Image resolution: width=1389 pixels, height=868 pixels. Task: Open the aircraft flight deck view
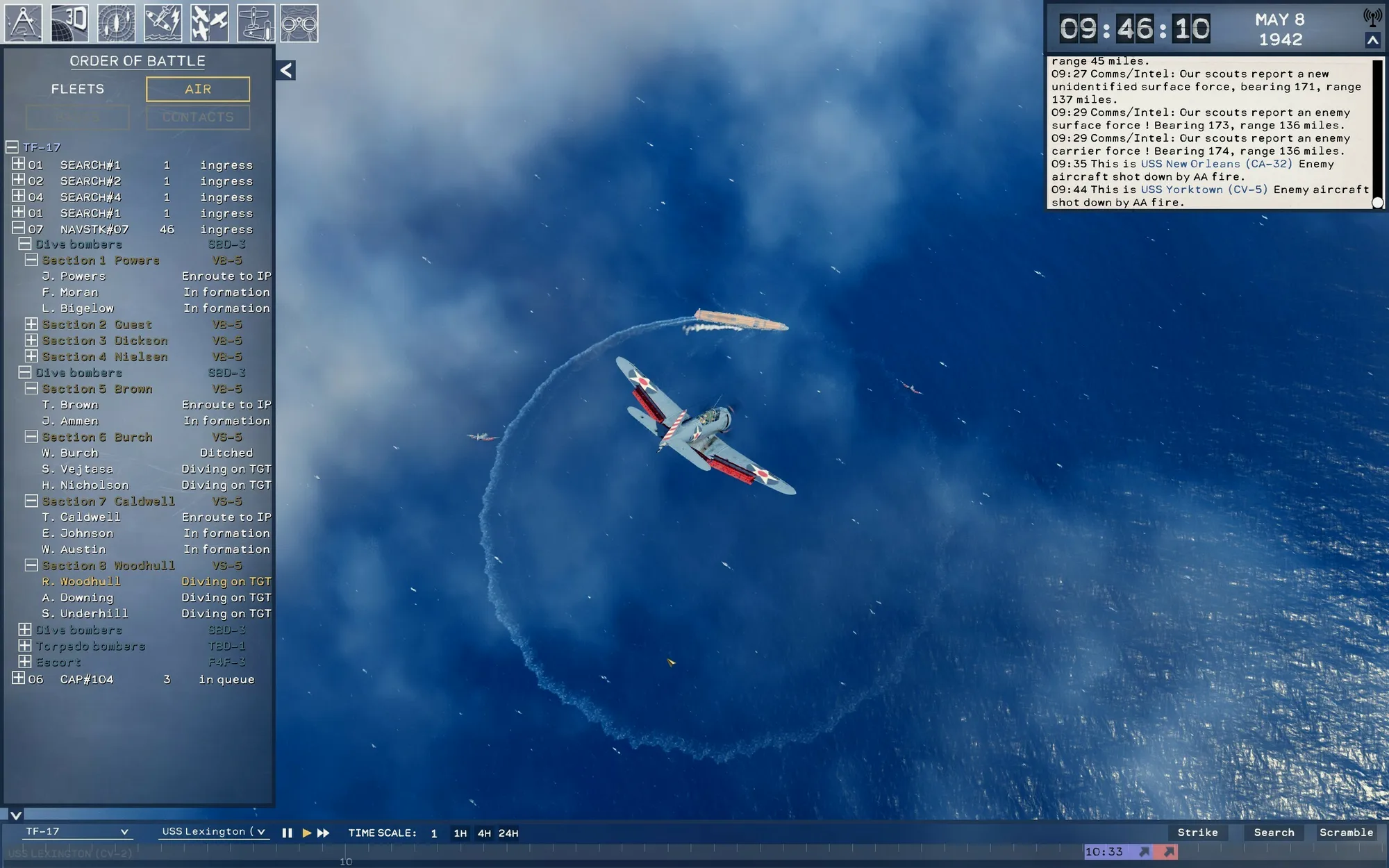pos(256,22)
